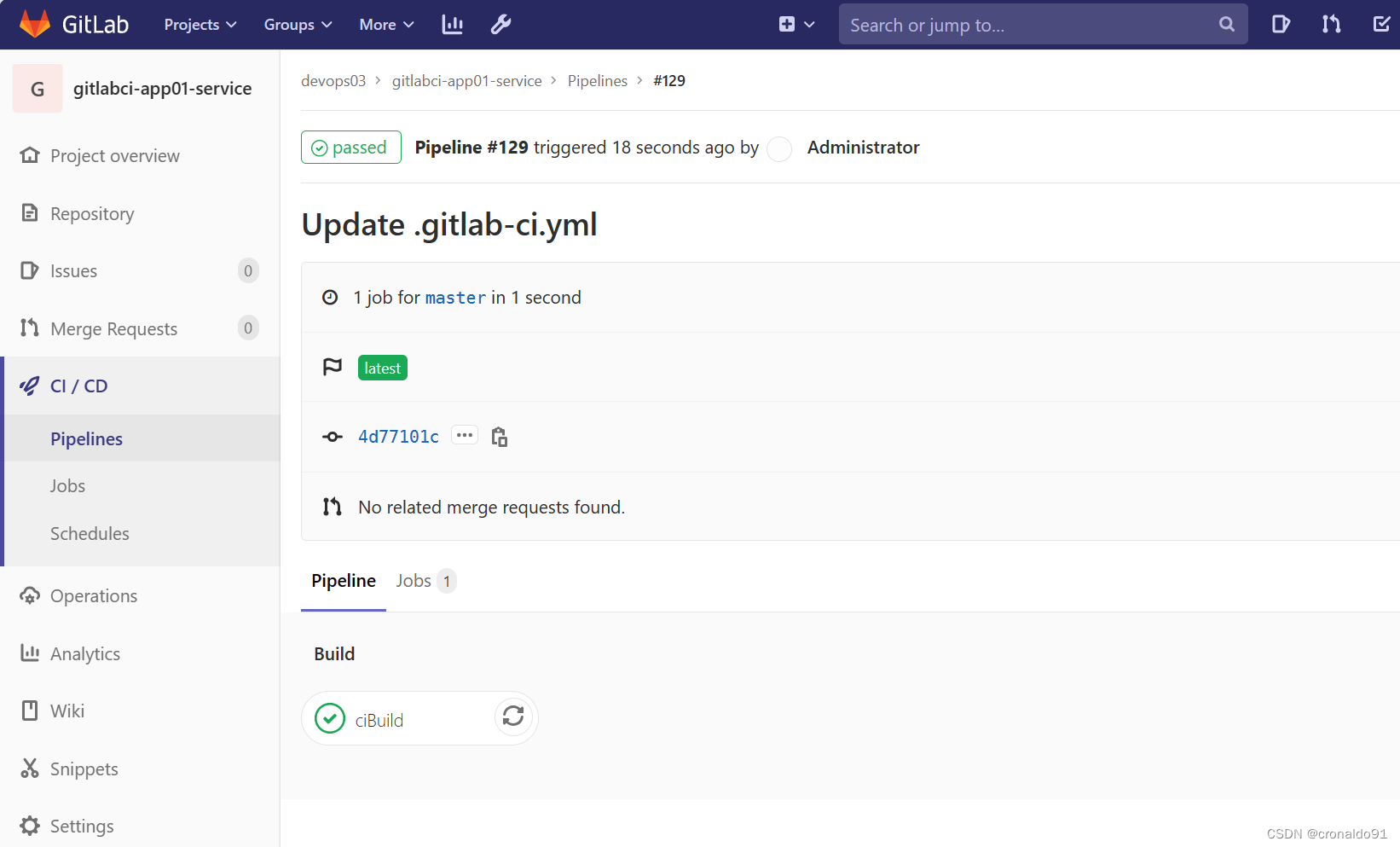Open the Administrator user link
This screenshot has width=1400, height=847.
point(864,148)
